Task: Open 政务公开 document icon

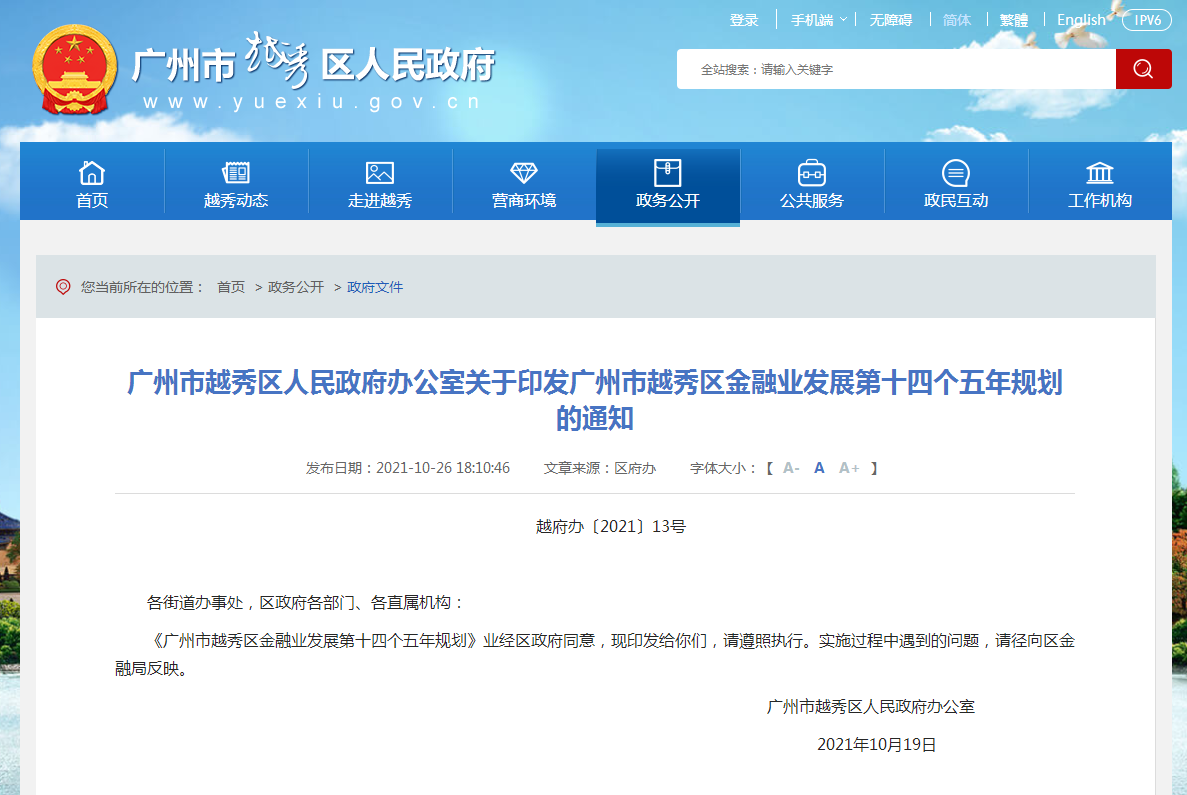Action: (x=668, y=173)
